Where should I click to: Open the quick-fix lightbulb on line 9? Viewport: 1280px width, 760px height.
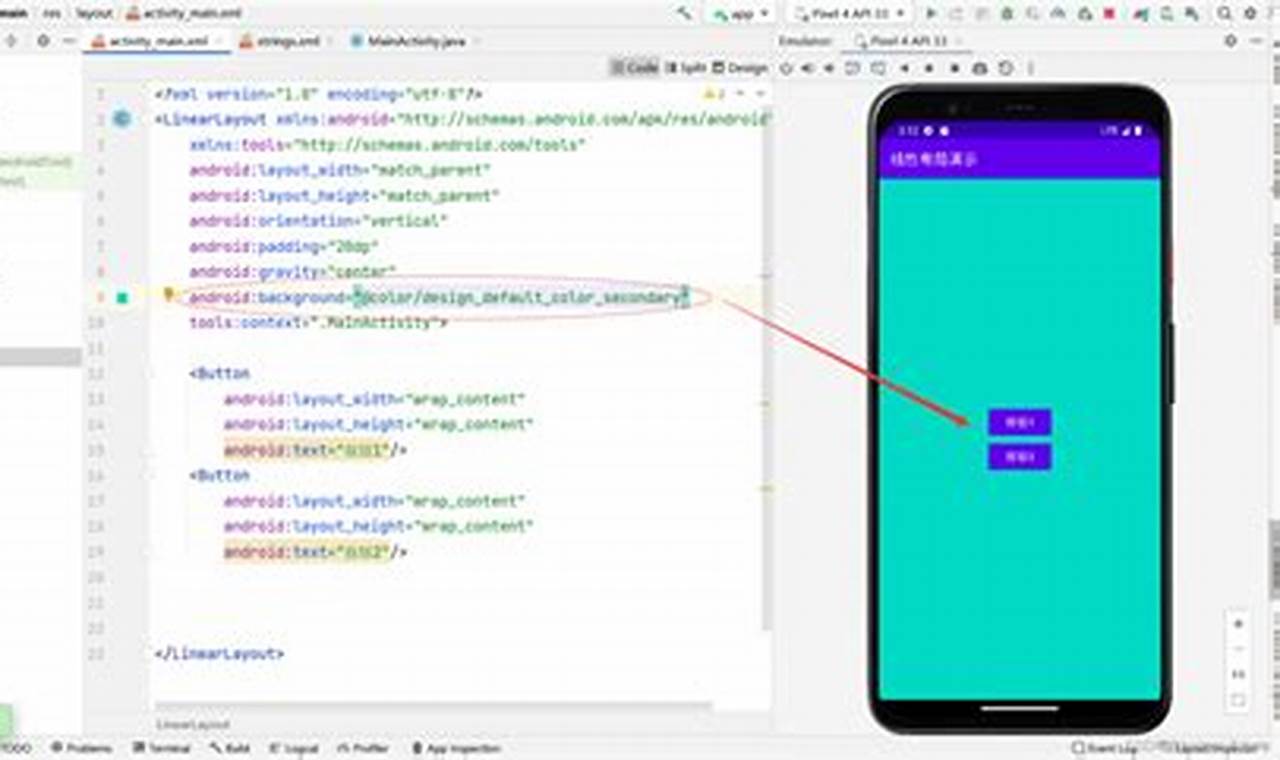pos(168,294)
